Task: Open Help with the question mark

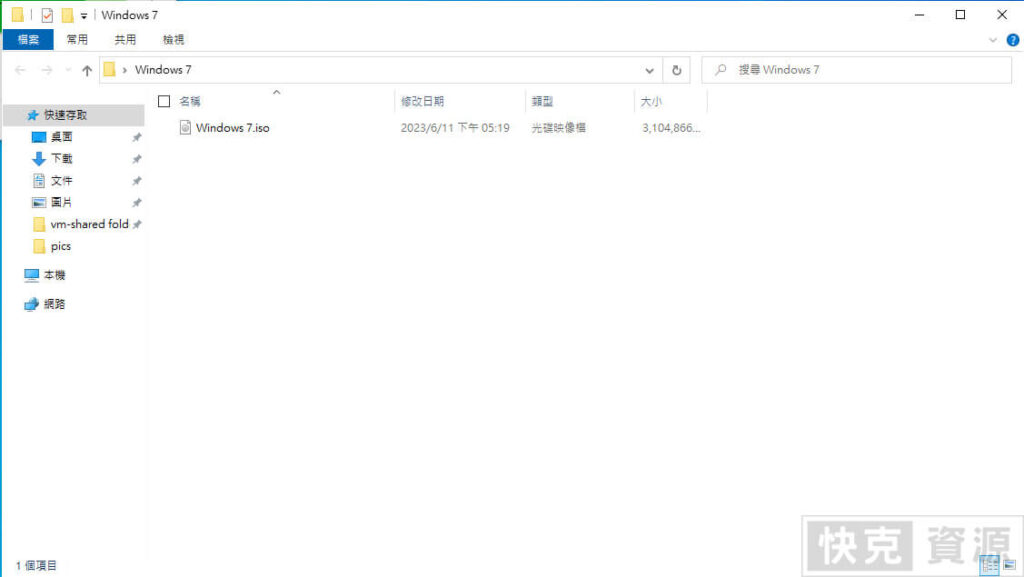Action: (x=1013, y=40)
